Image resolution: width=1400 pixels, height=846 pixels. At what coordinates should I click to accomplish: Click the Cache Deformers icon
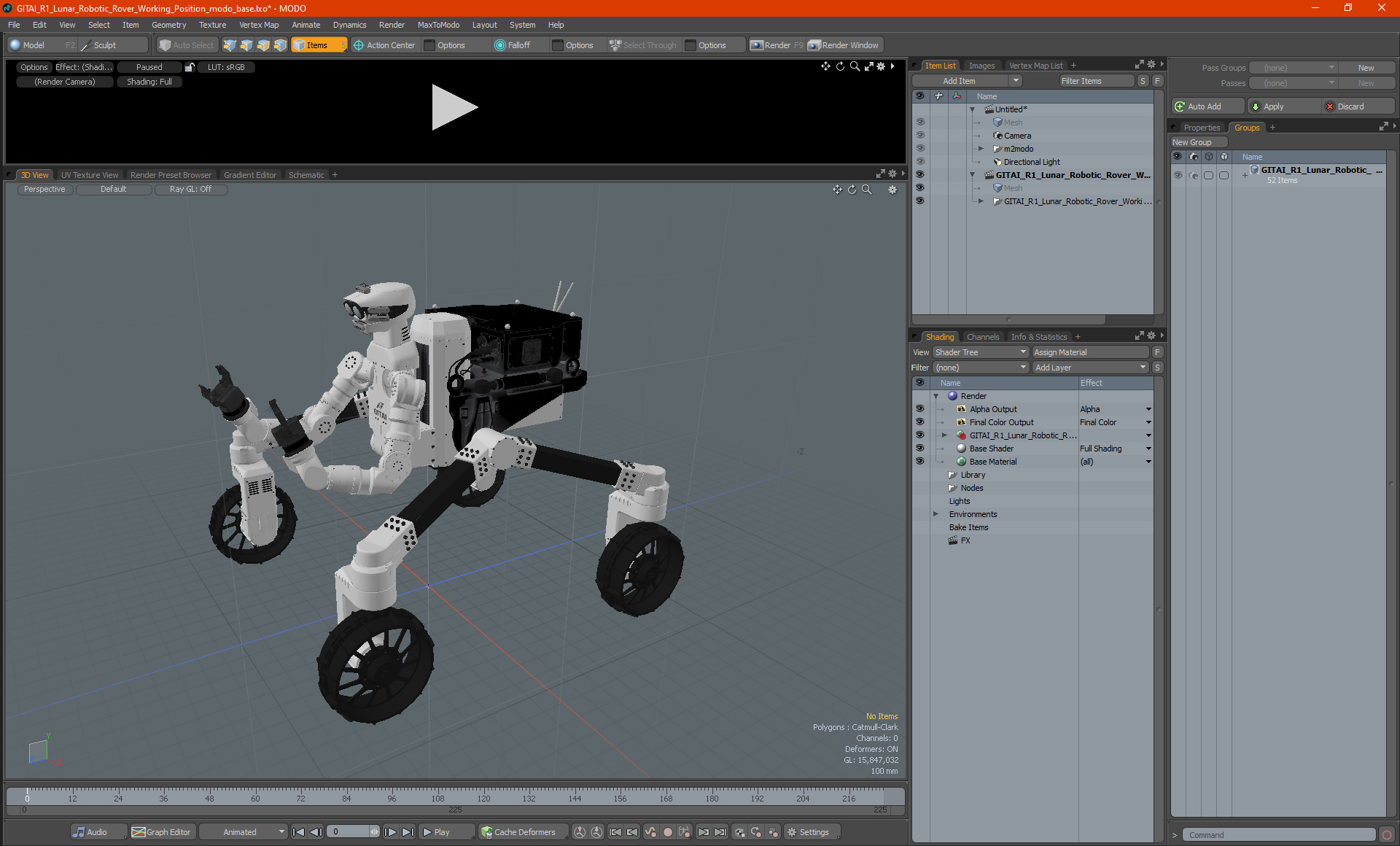click(486, 832)
